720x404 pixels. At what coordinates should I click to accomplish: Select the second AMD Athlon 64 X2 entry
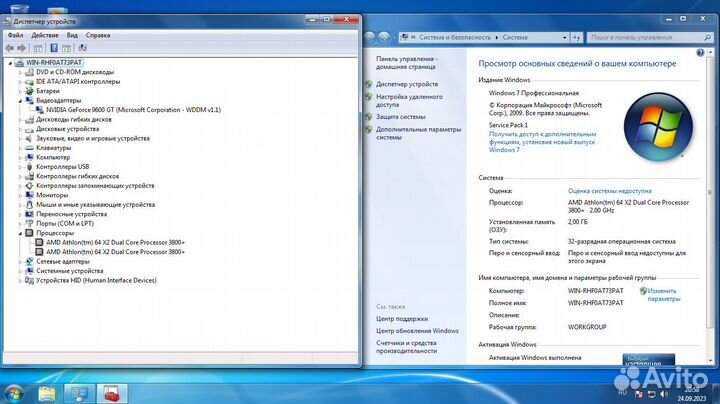pyautogui.click(x=115, y=252)
